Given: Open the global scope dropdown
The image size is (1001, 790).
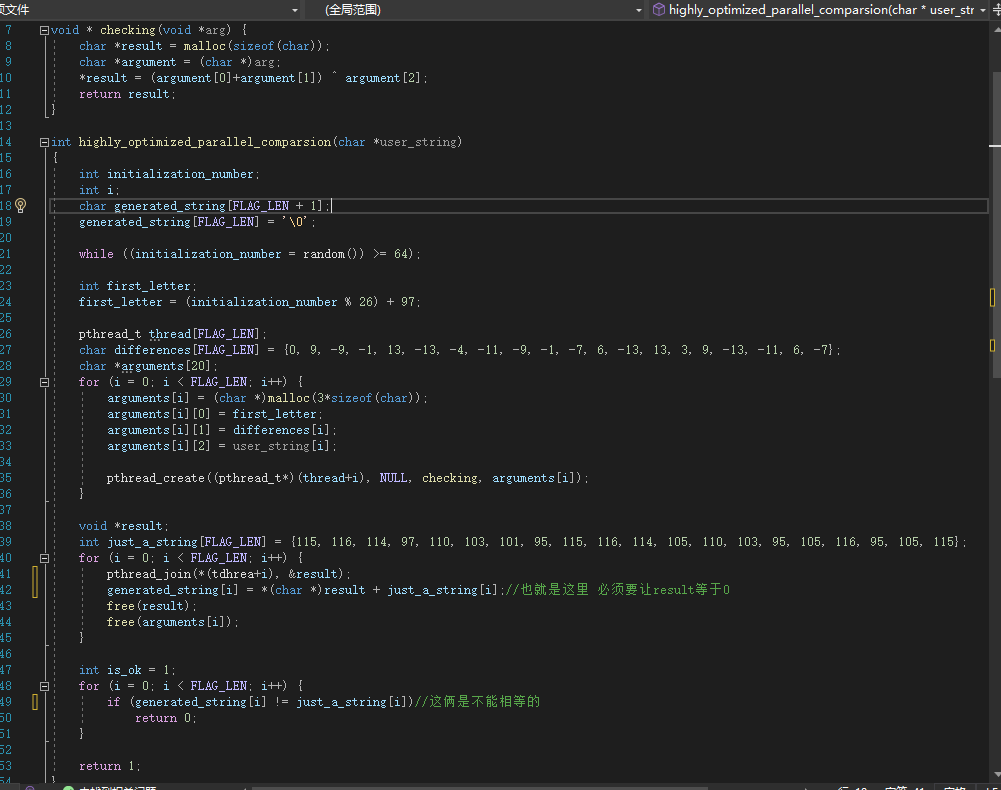Looking at the screenshot, I should [638, 9].
